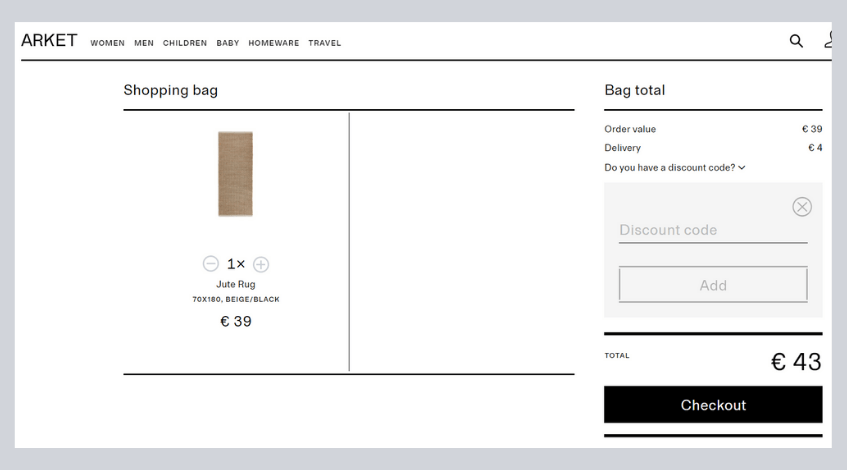The width and height of the screenshot is (847, 470).
Task: Click the Add discount button
Action: tap(713, 285)
